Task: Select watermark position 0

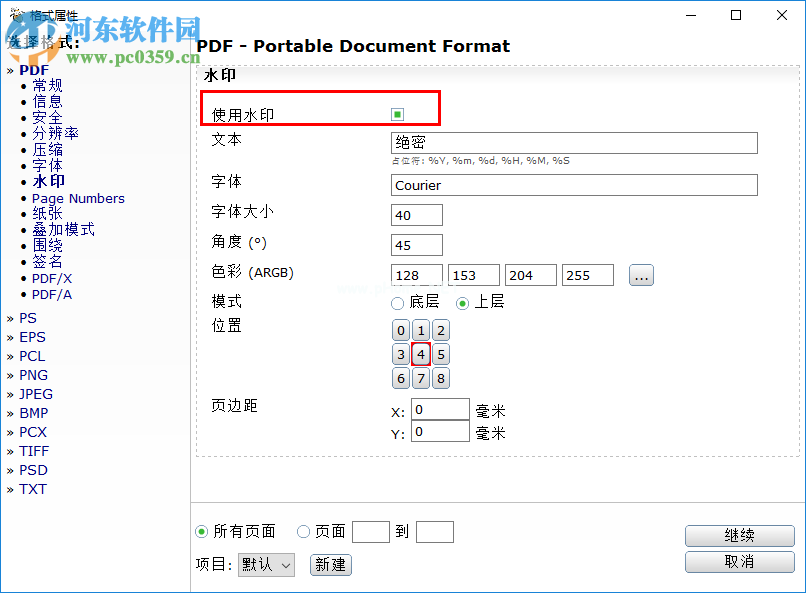Action: click(x=401, y=330)
